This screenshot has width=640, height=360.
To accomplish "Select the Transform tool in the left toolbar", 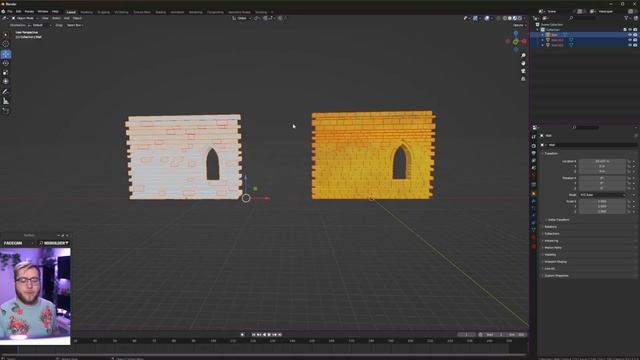I will [6, 82].
